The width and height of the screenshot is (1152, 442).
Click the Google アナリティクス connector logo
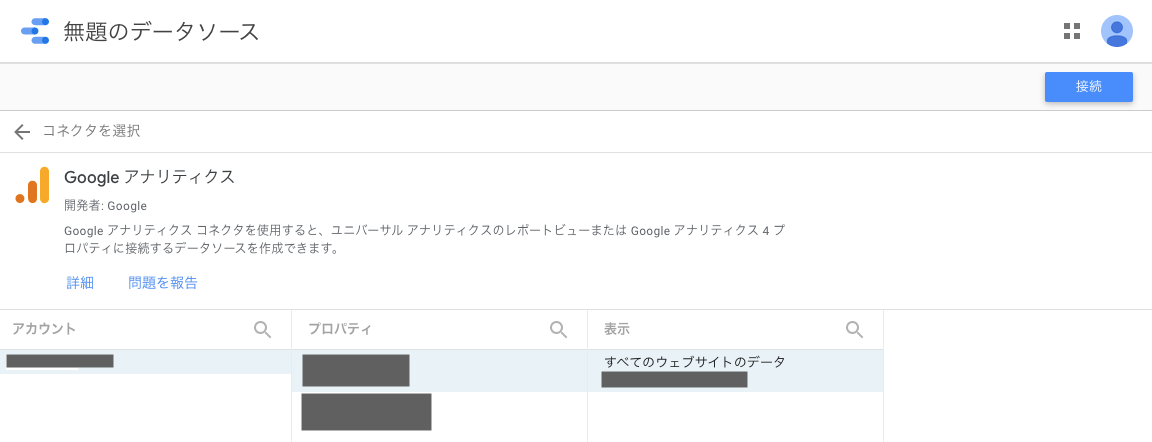(x=32, y=185)
